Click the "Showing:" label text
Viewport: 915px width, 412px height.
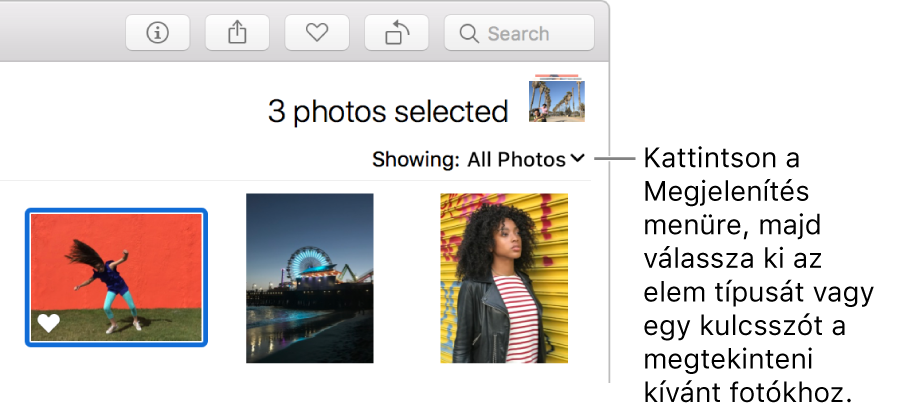pyautogui.click(x=415, y=159)
